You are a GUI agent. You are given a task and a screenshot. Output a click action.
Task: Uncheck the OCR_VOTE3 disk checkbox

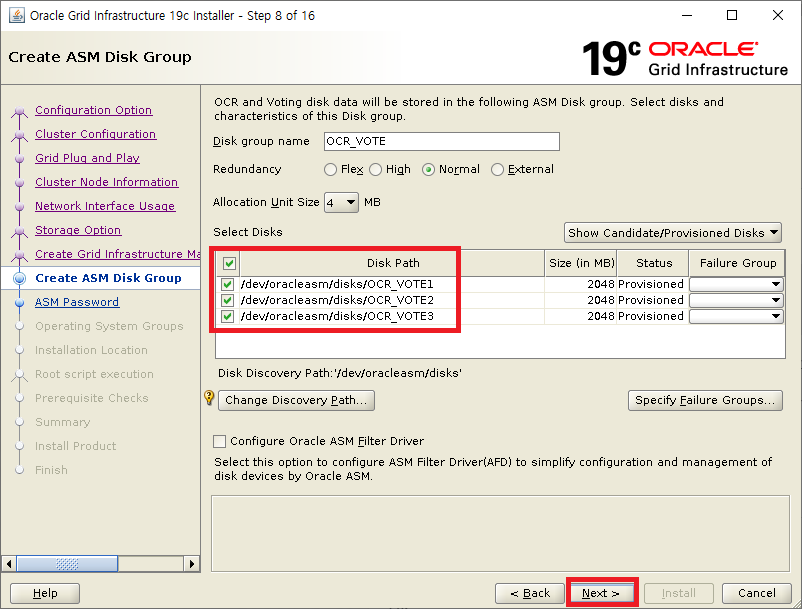227,317
